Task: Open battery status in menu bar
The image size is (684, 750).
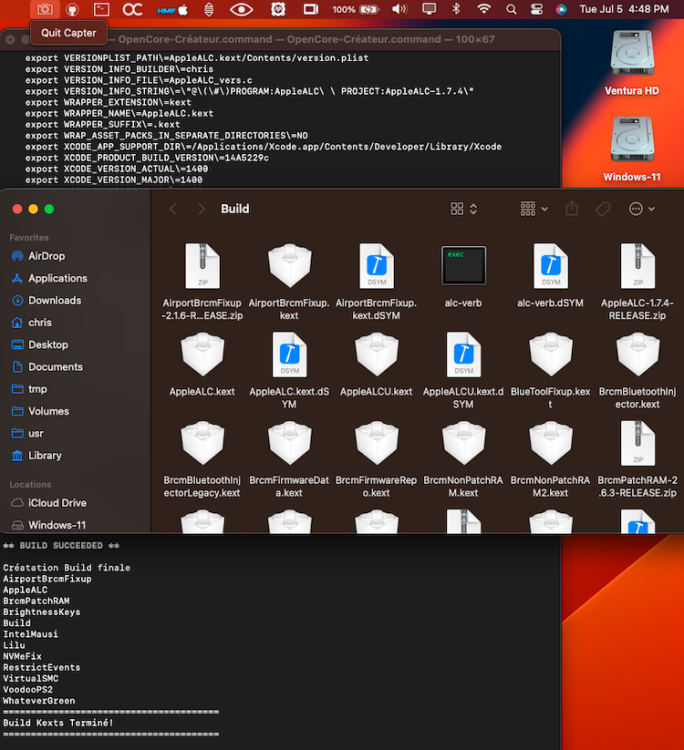Action: pos(355,9)
